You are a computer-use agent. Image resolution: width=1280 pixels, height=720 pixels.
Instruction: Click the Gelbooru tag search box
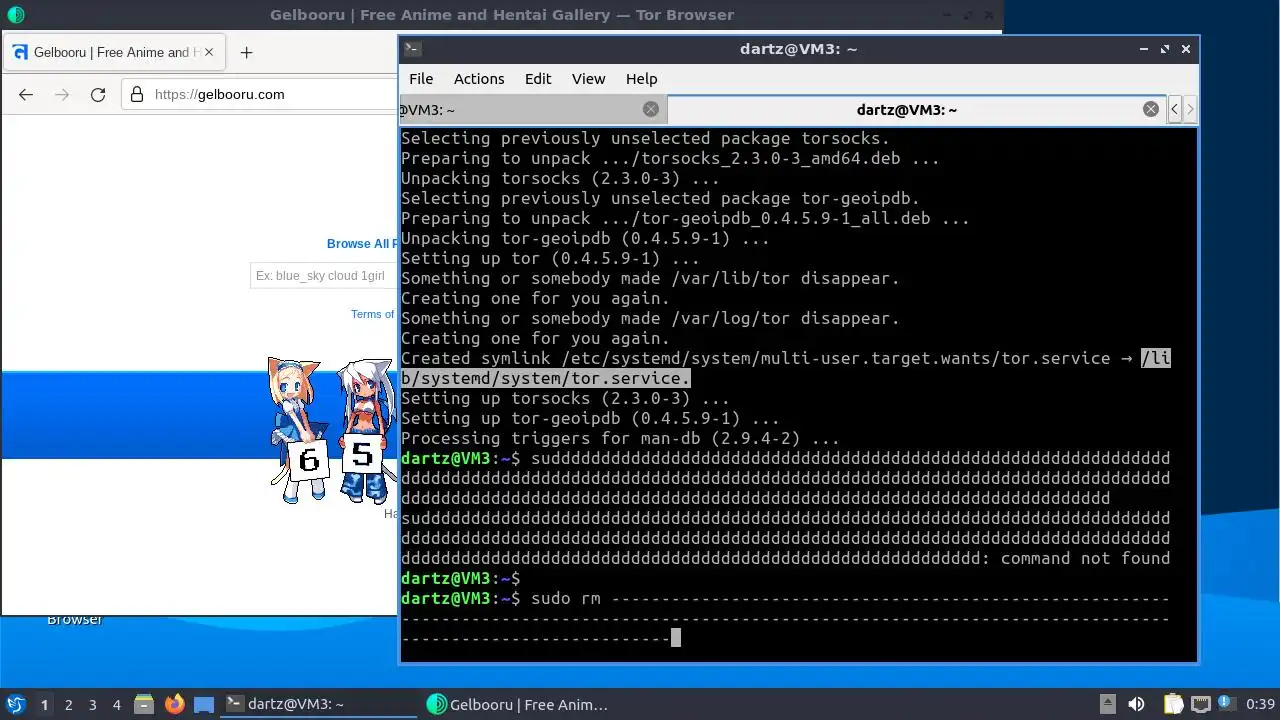(x=324, y=276)
